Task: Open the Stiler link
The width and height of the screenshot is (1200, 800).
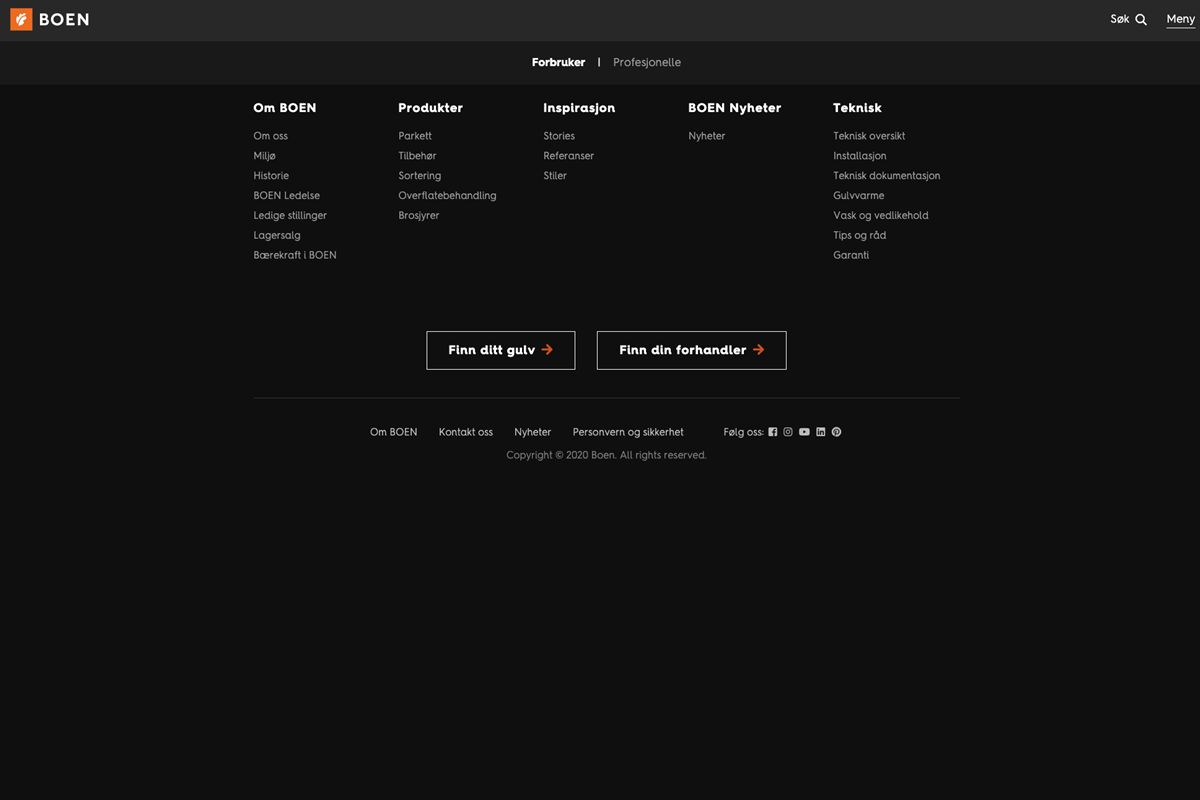Action: coord(555,176)
